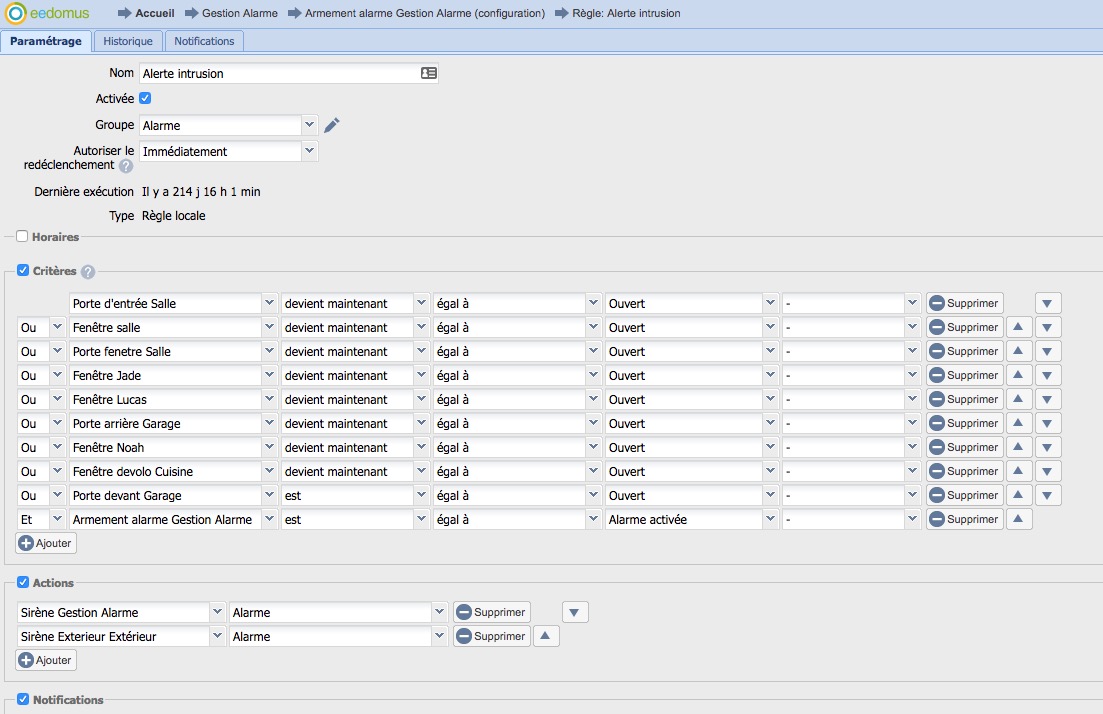Image resolution: width=1103 pixels, height=714 pixels.
Task: Toggle the Notifications section checkbox
Action: pyautogui.click(x=23, y=699)
